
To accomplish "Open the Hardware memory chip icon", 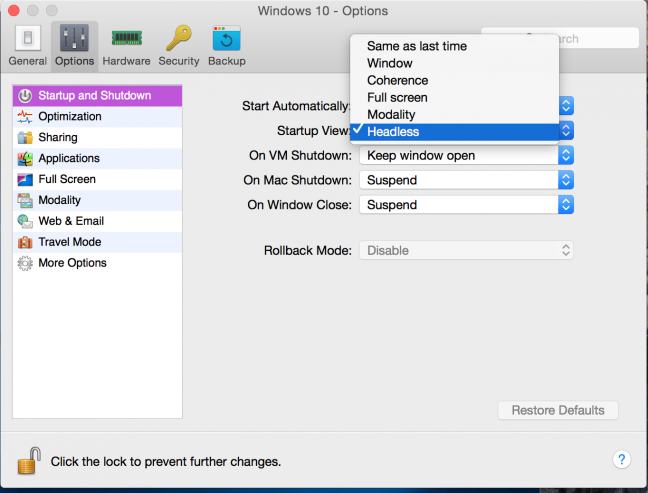I will pyautogui.click(x=126, y=38).
